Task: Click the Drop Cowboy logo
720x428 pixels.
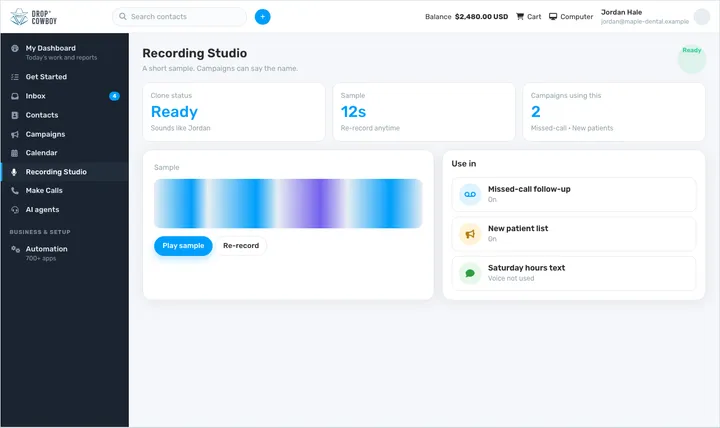Action: tap(34, 17)
